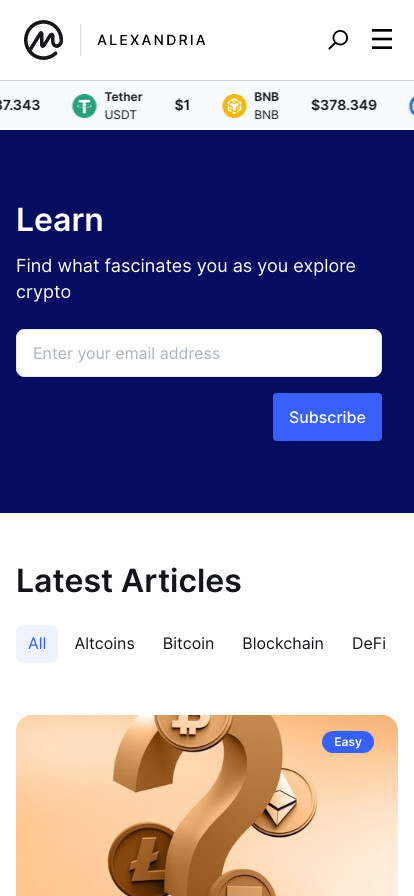Click the Tether coin icon
Viewport: 414px width, 896px height.
click(x=85, y=106)
